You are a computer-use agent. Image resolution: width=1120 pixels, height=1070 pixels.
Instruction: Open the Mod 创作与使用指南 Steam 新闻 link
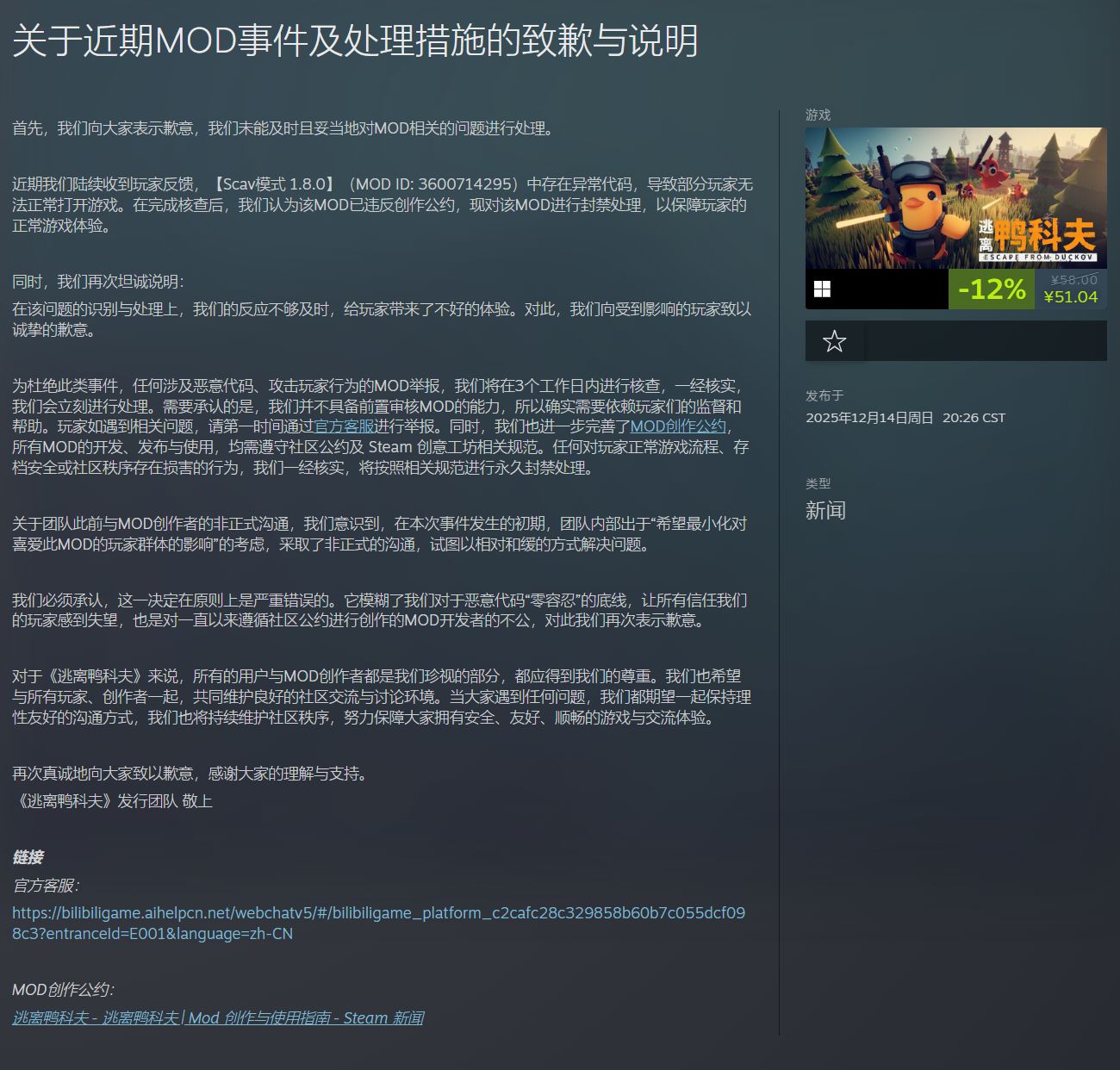[218, 1018]
